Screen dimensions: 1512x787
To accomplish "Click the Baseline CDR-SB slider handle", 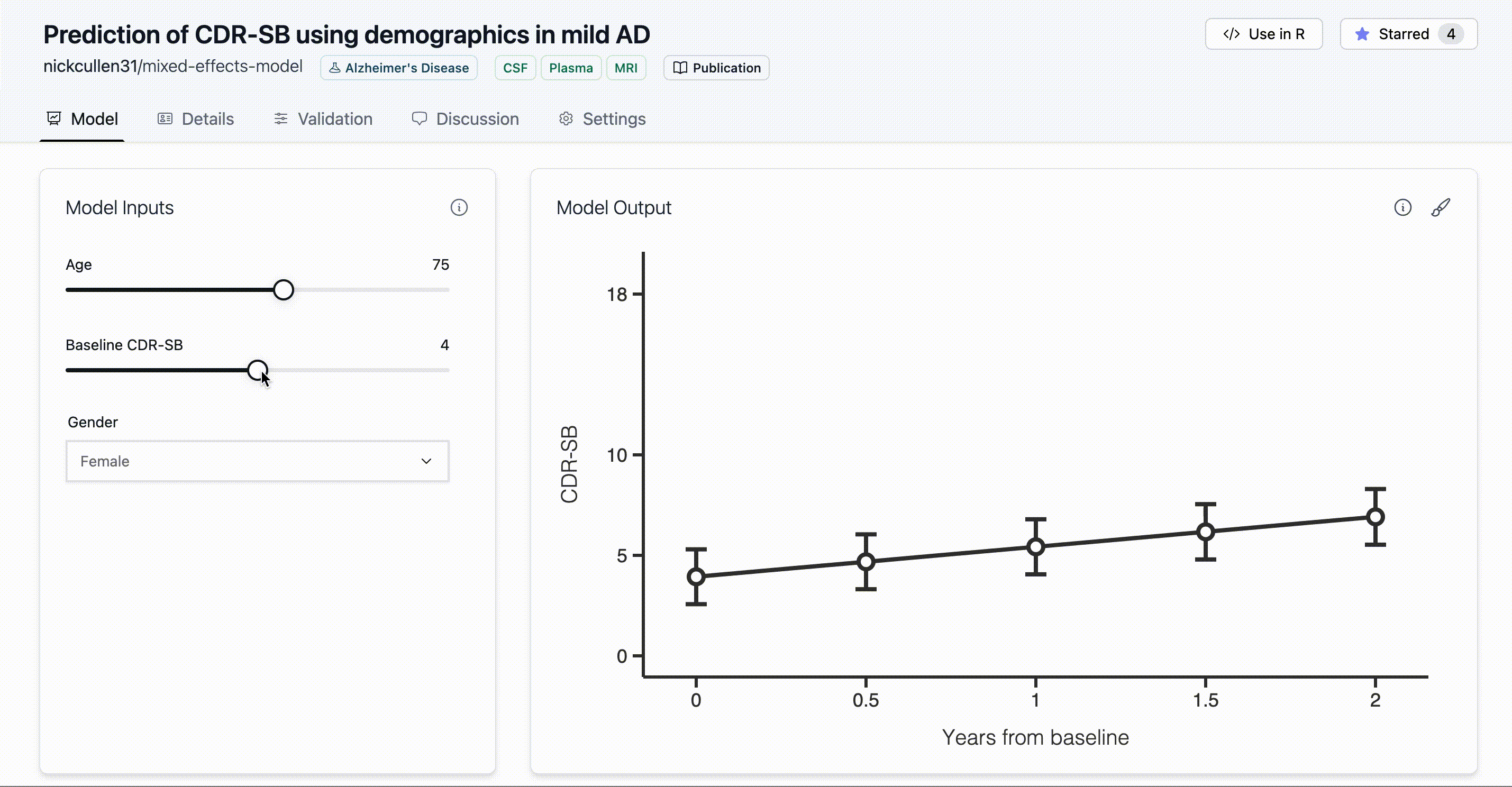I will click(x=258, y=370).
